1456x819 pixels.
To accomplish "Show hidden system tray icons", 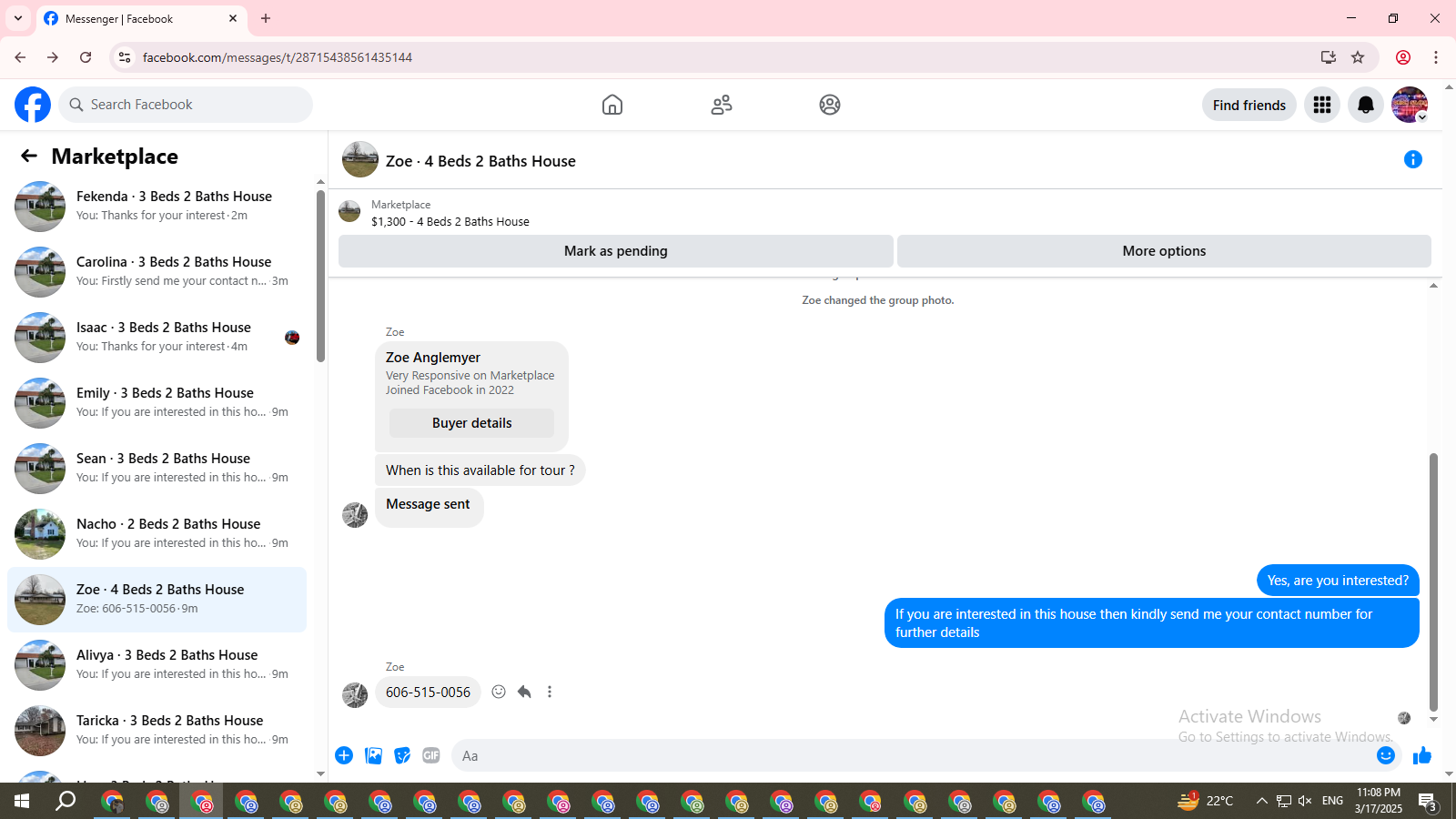I will [x=1261, y=801].
